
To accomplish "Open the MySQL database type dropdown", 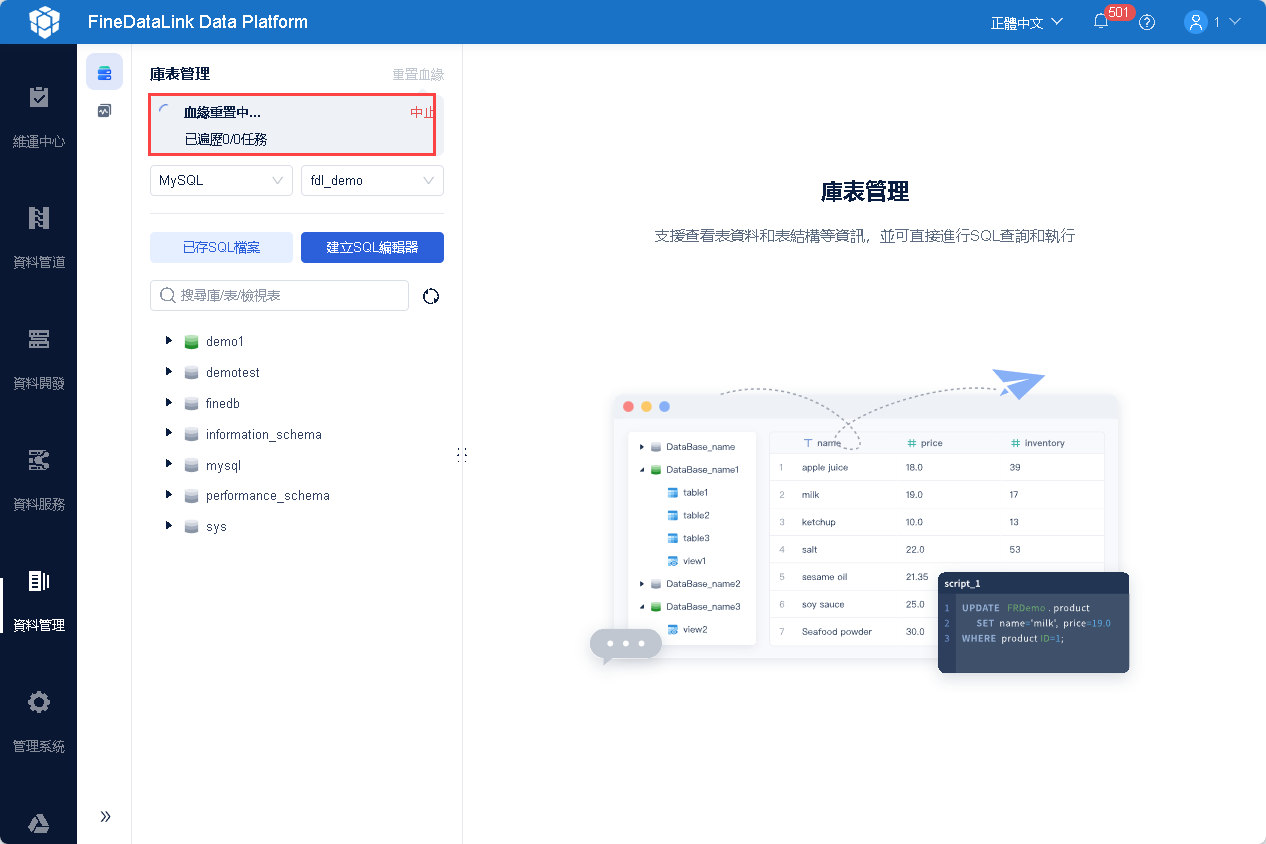I will click(221, 181).
